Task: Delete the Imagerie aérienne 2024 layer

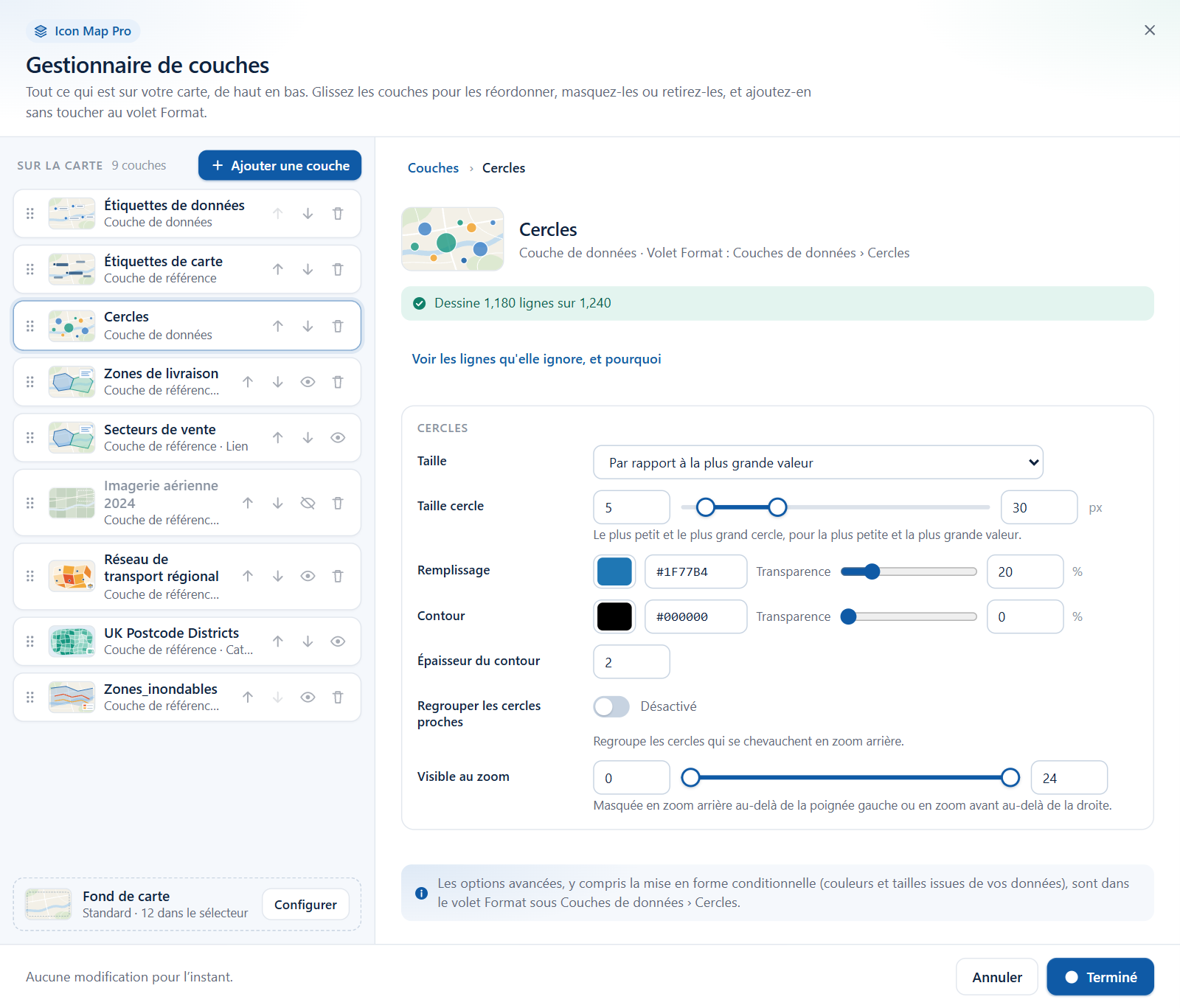Action: point(338,503)
